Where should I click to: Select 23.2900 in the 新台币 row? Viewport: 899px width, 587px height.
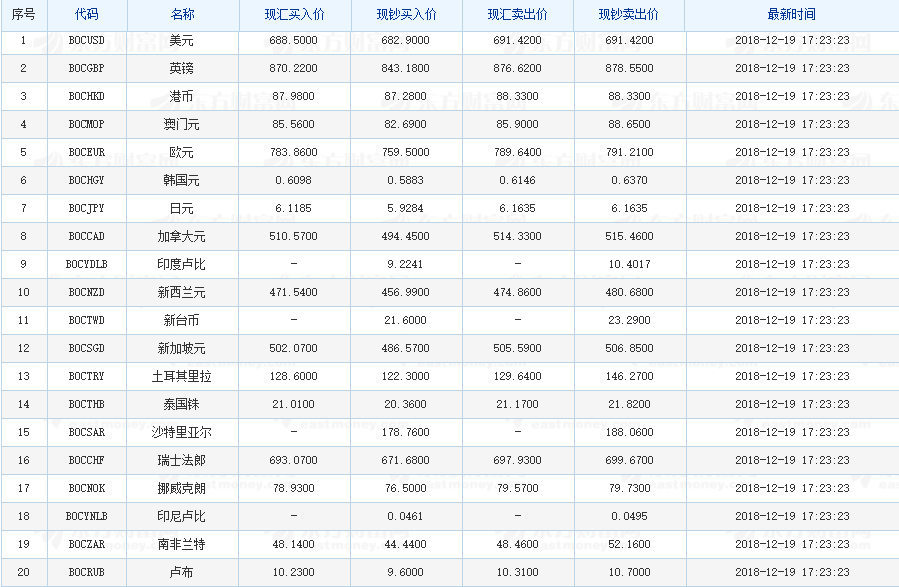pyautogui.click(x=630, y=321)
